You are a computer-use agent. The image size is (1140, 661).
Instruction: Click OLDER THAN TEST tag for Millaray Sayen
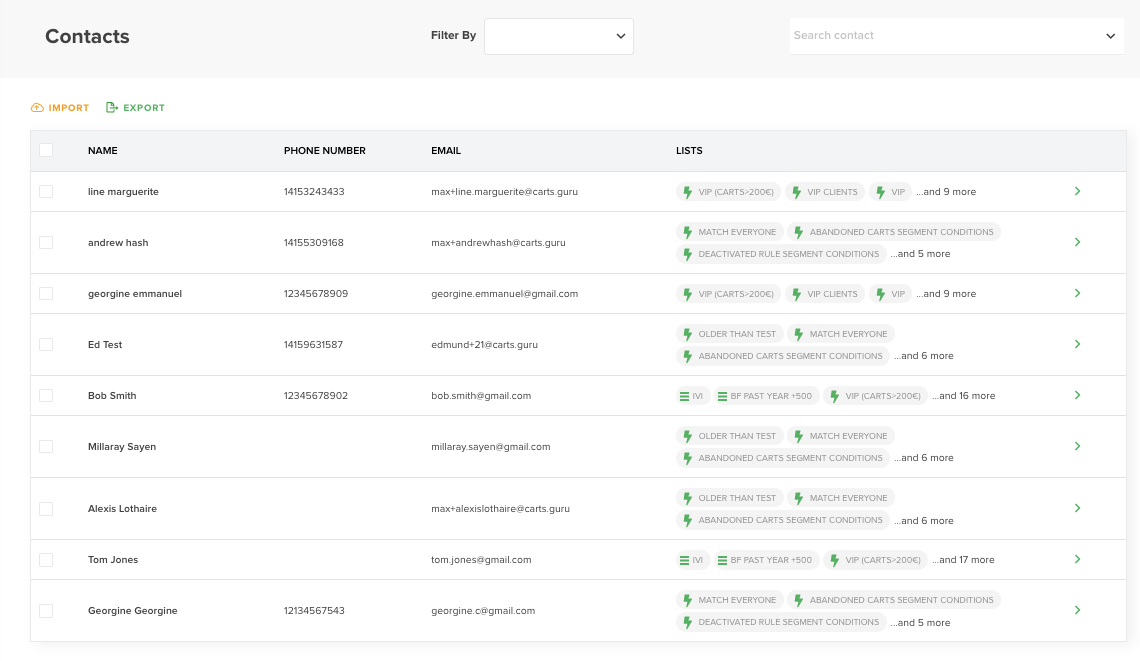click(x=730, y=436)
